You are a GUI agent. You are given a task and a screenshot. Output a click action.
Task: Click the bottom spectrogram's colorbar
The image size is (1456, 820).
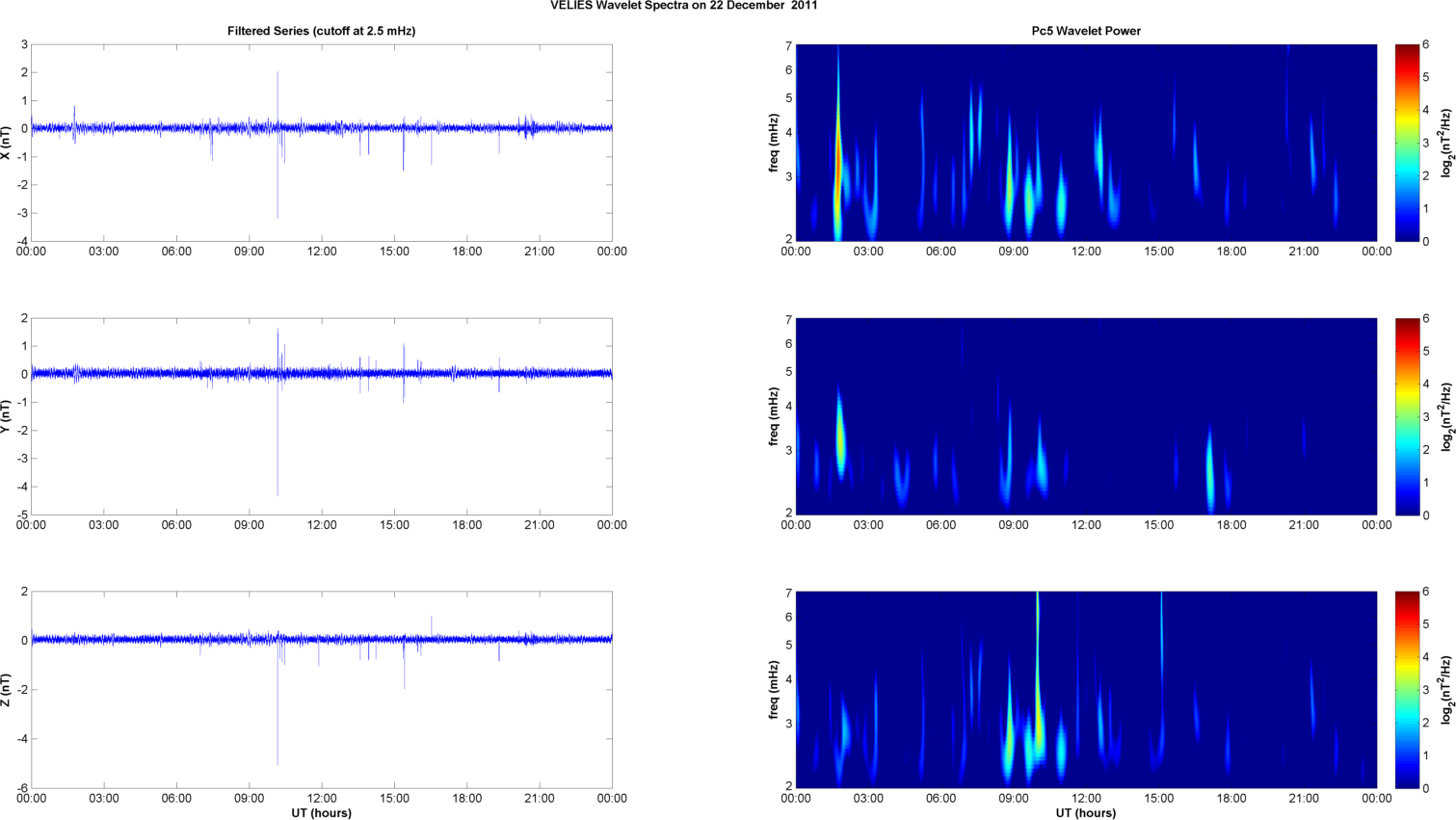click(x=1407, y=690)
